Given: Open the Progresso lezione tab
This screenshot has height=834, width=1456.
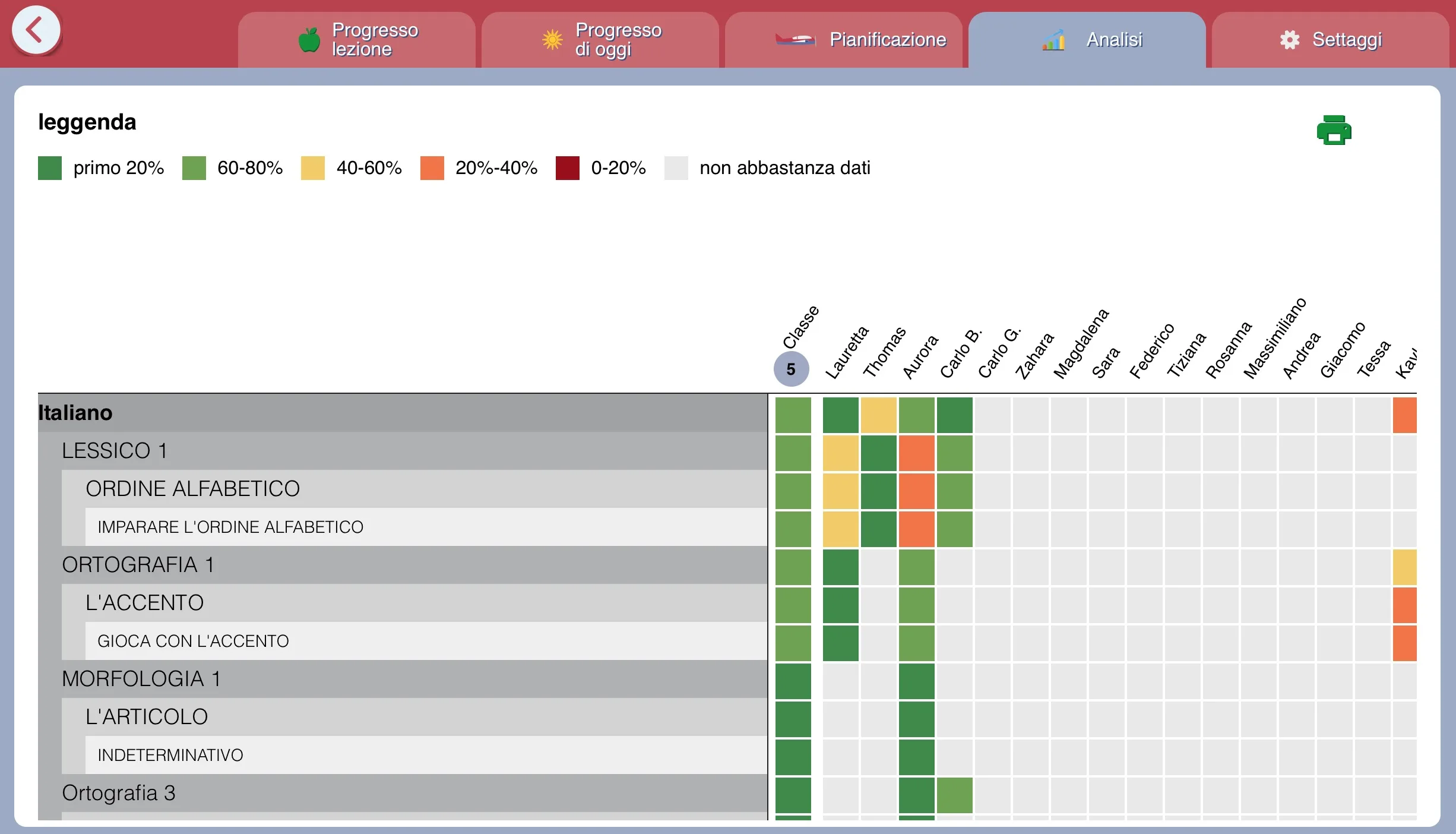Looking at the screenshot, I should tap(357, 40).
